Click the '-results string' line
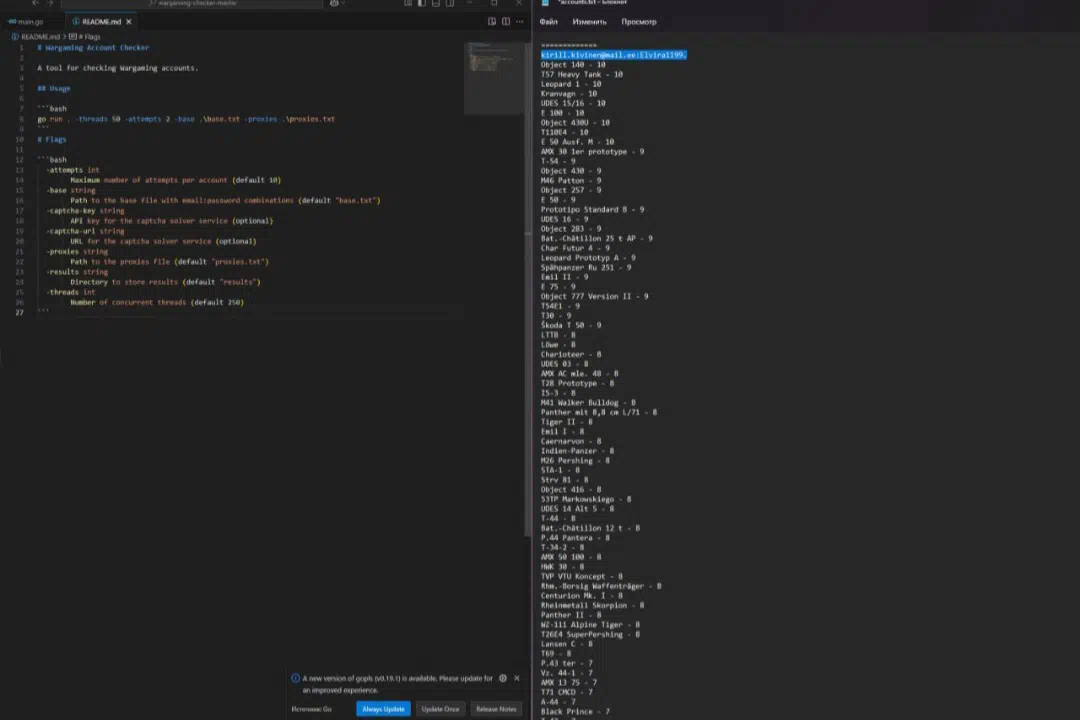Viewport: 1080px width, 720px height. click(77, 271)
